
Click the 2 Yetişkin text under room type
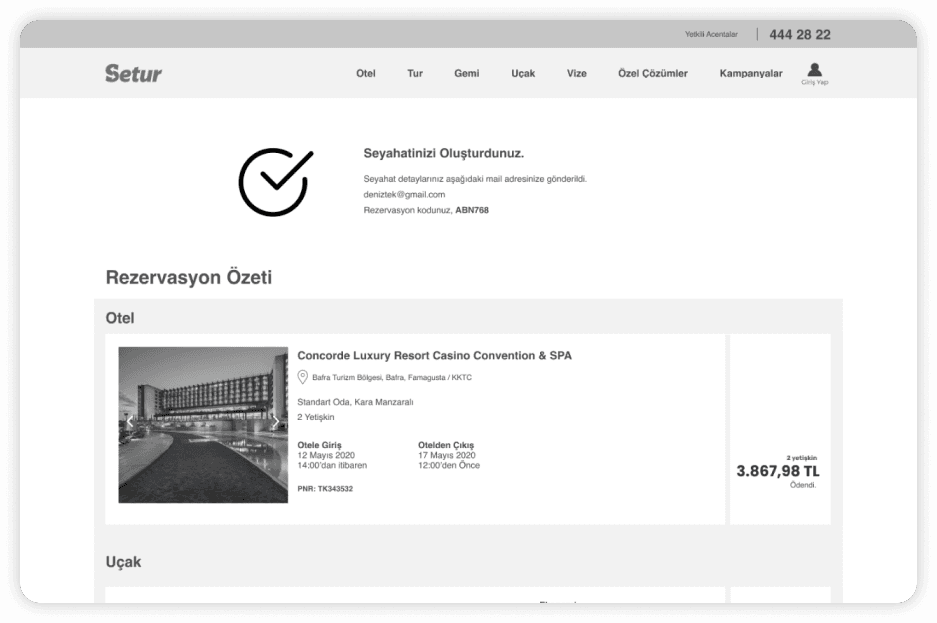[x=316, y=417]
